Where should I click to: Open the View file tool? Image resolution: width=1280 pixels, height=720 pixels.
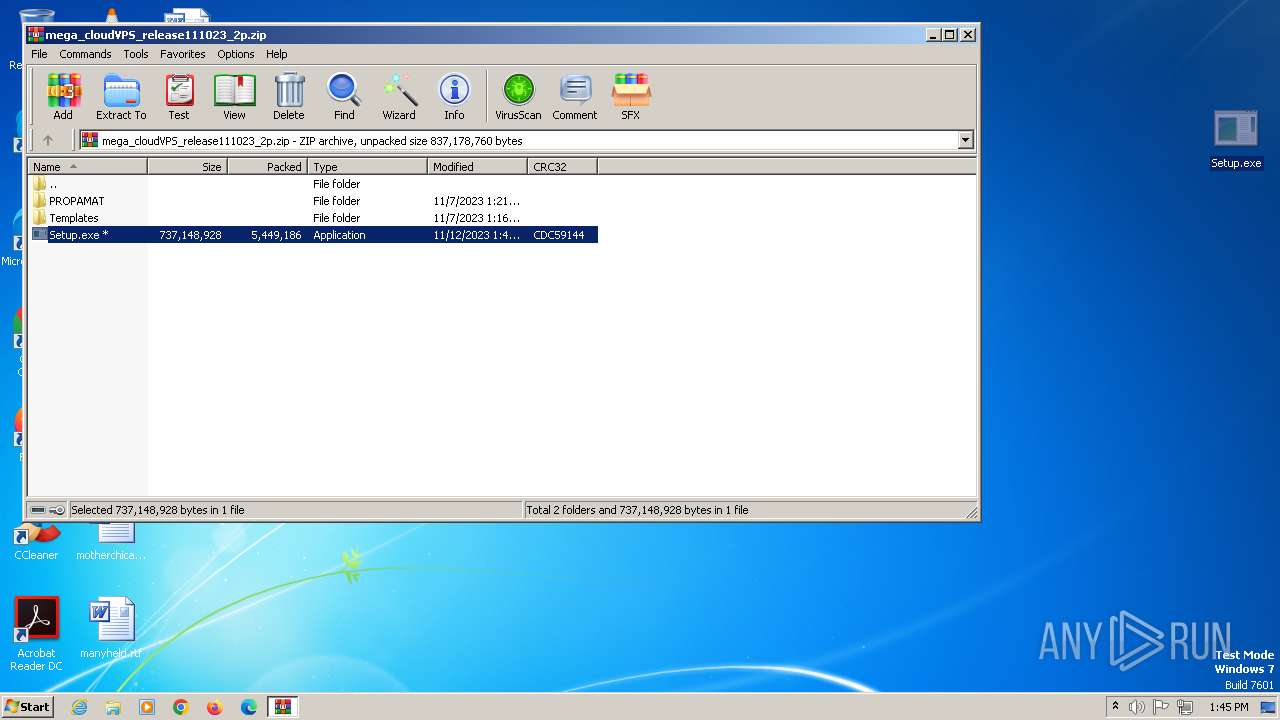(234, 97)
